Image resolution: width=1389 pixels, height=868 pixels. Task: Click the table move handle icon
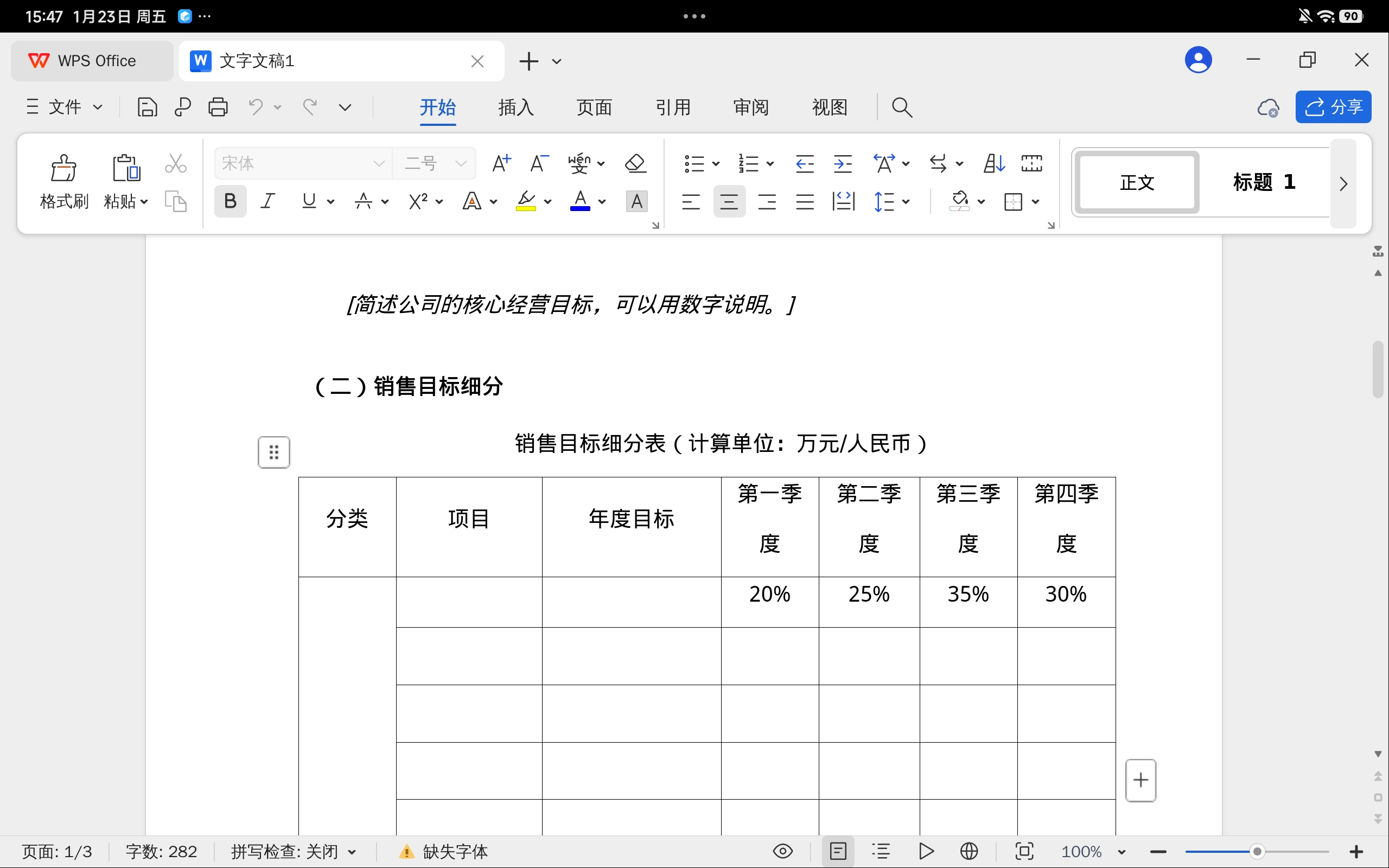click(274, 452)
